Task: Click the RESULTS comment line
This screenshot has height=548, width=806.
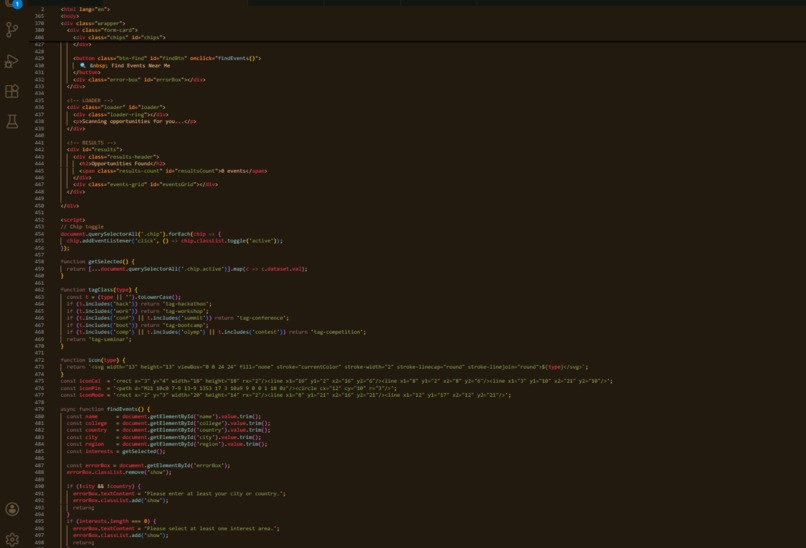Action: point(91,142)
